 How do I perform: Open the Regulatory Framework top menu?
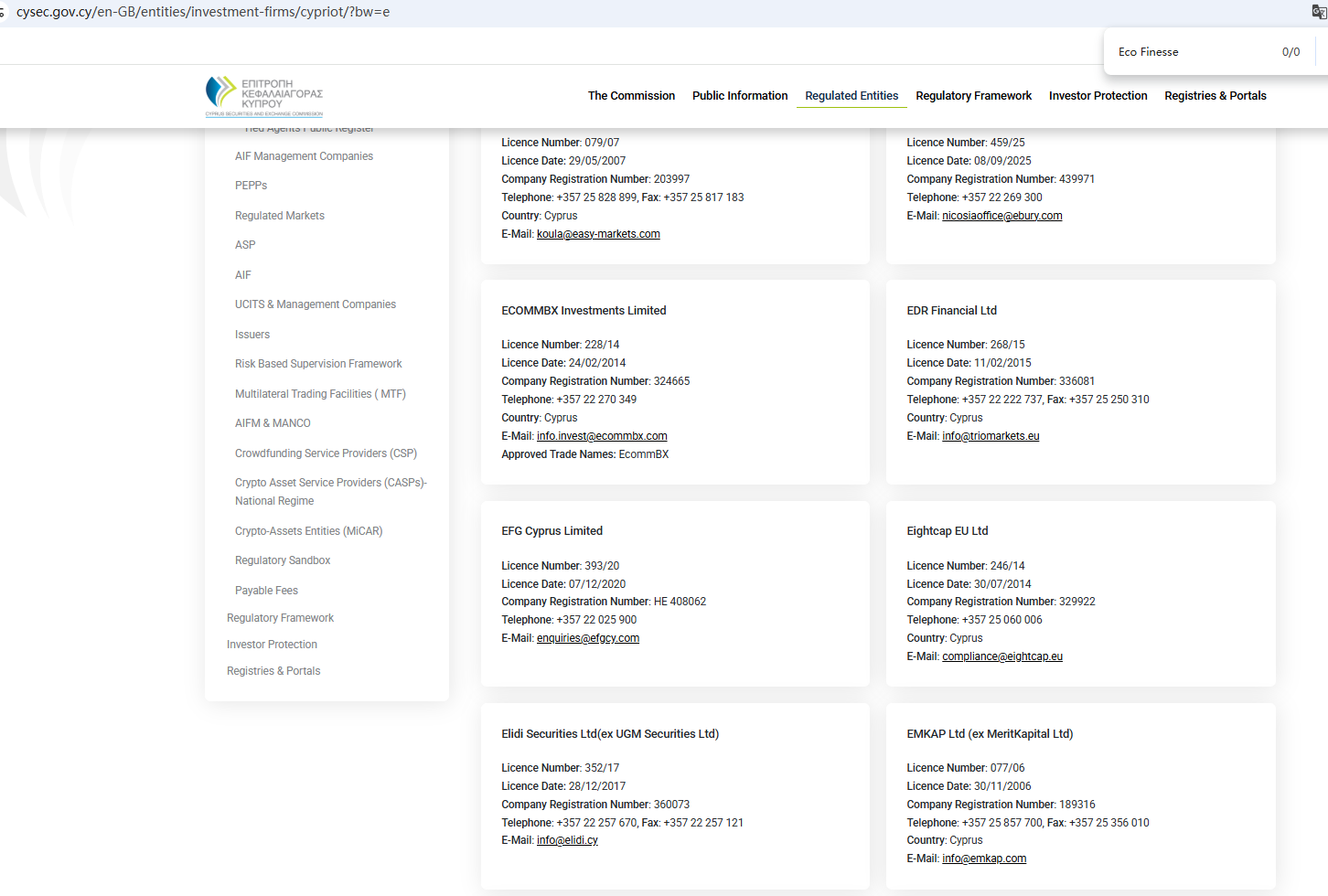click(x=973, y=96)
